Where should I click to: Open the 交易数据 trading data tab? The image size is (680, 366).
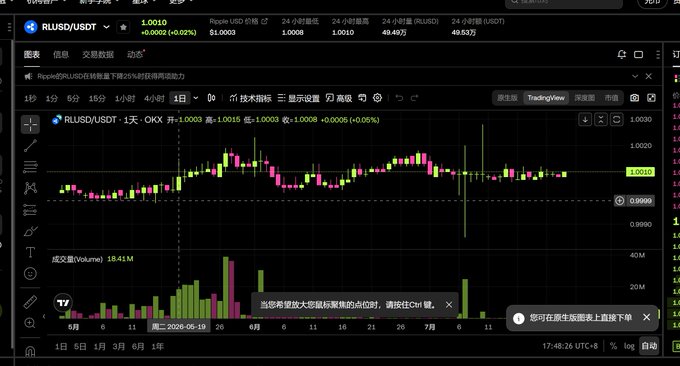point(98,55)
